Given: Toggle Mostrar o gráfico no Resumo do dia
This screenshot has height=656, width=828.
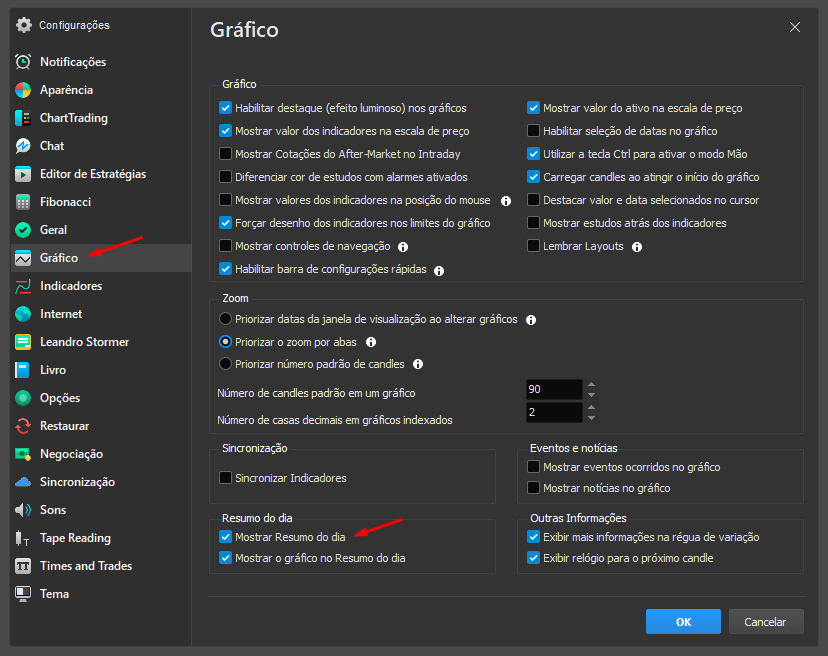Looking at the screenshot, I should coord(225,558).
